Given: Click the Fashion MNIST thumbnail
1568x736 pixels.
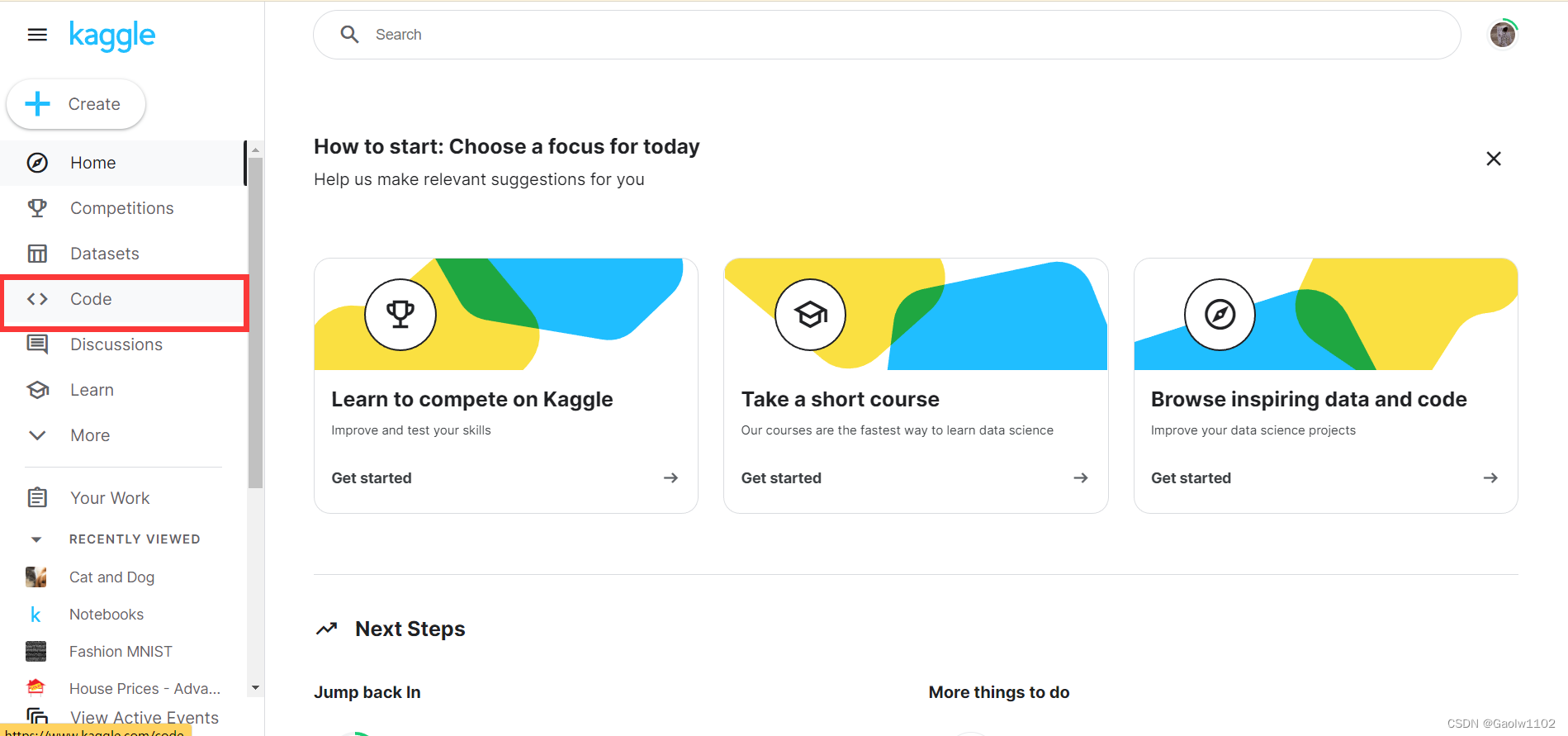Looking at the screenshot, I should (x=36, y=652).
